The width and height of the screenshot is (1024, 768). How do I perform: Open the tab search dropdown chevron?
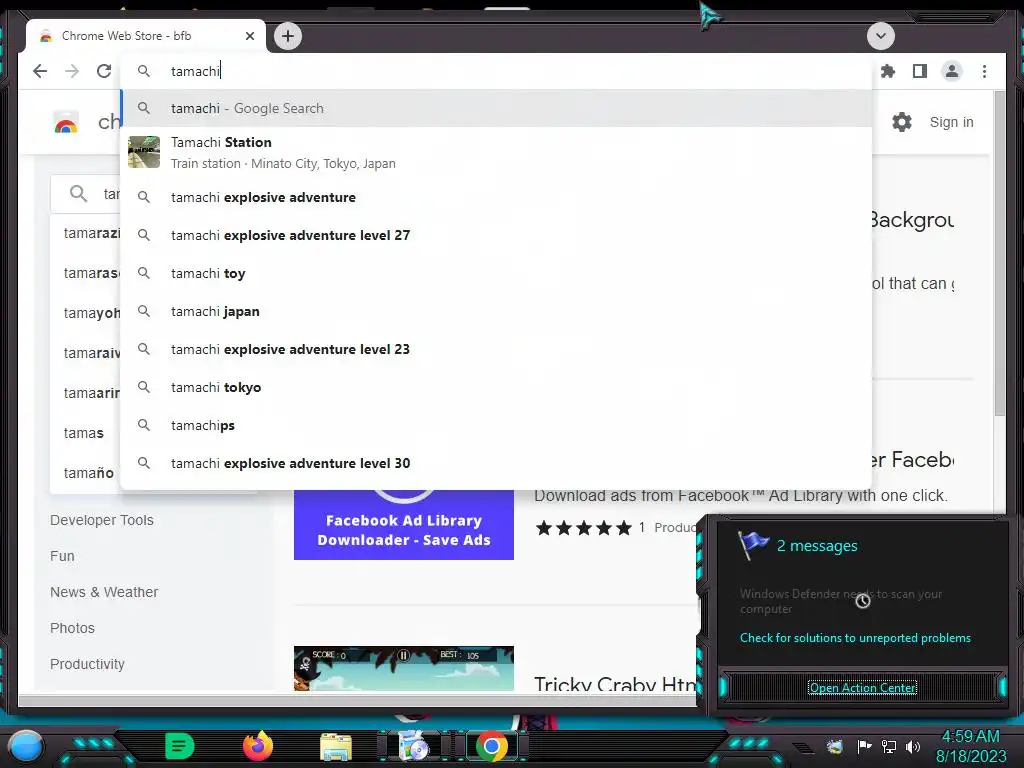(880, 36)
